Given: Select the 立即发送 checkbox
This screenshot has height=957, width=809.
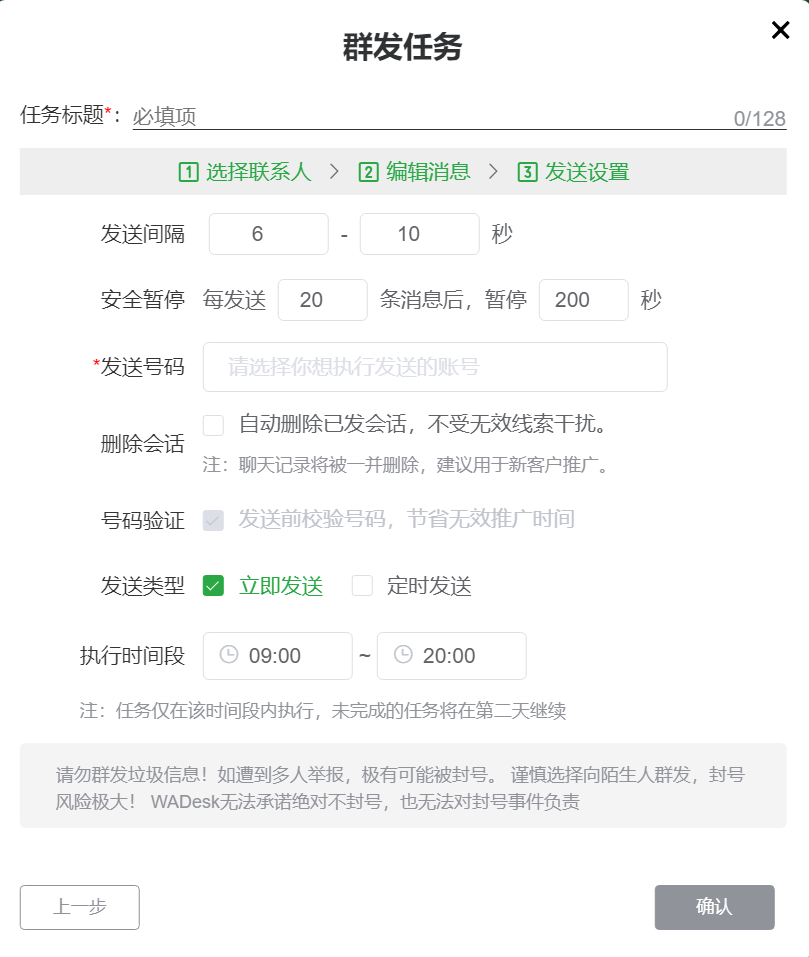Looking at the screenshot, I should (213, 585).
